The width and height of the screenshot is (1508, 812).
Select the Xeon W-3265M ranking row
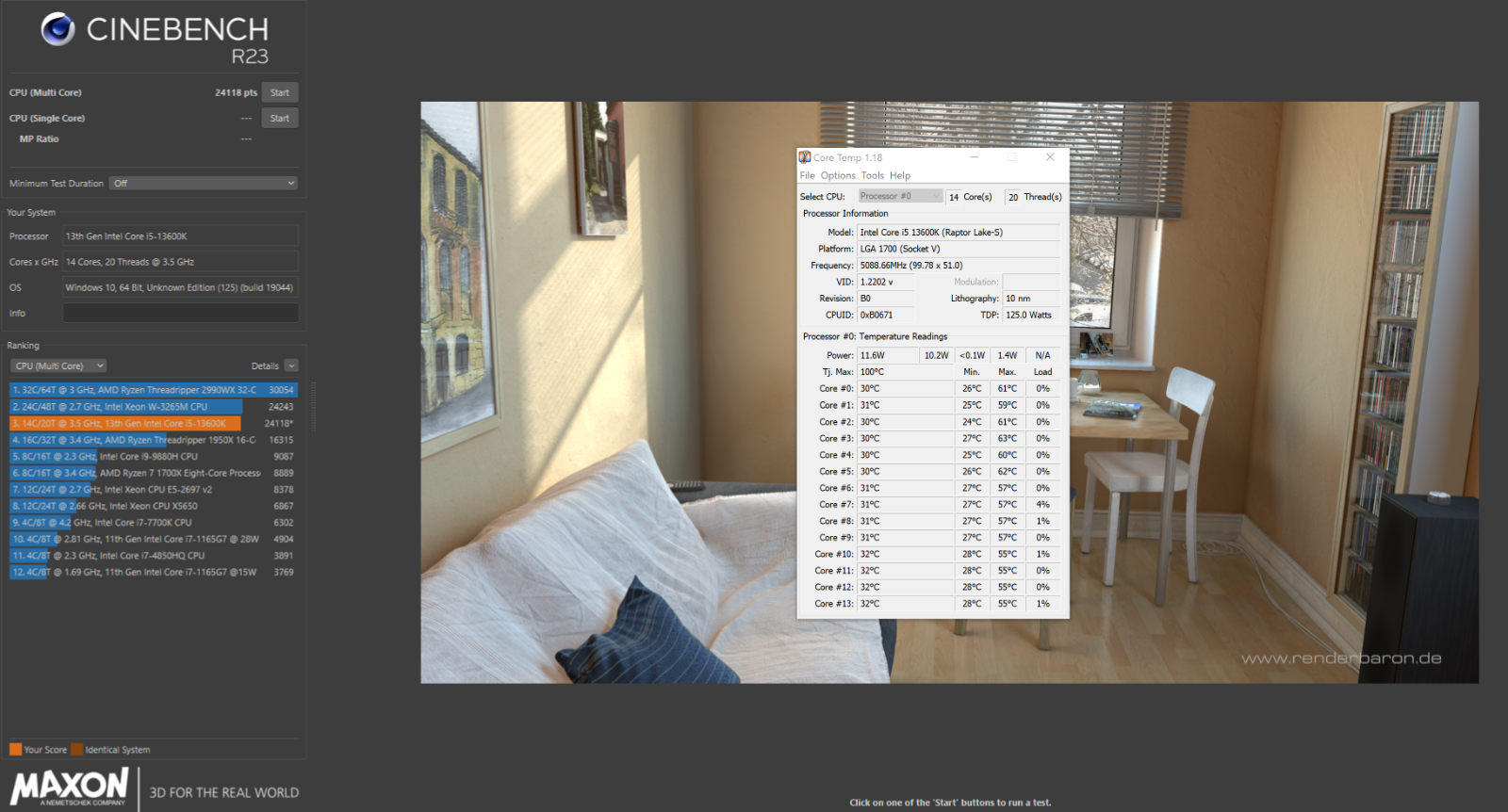click(154, 407)
